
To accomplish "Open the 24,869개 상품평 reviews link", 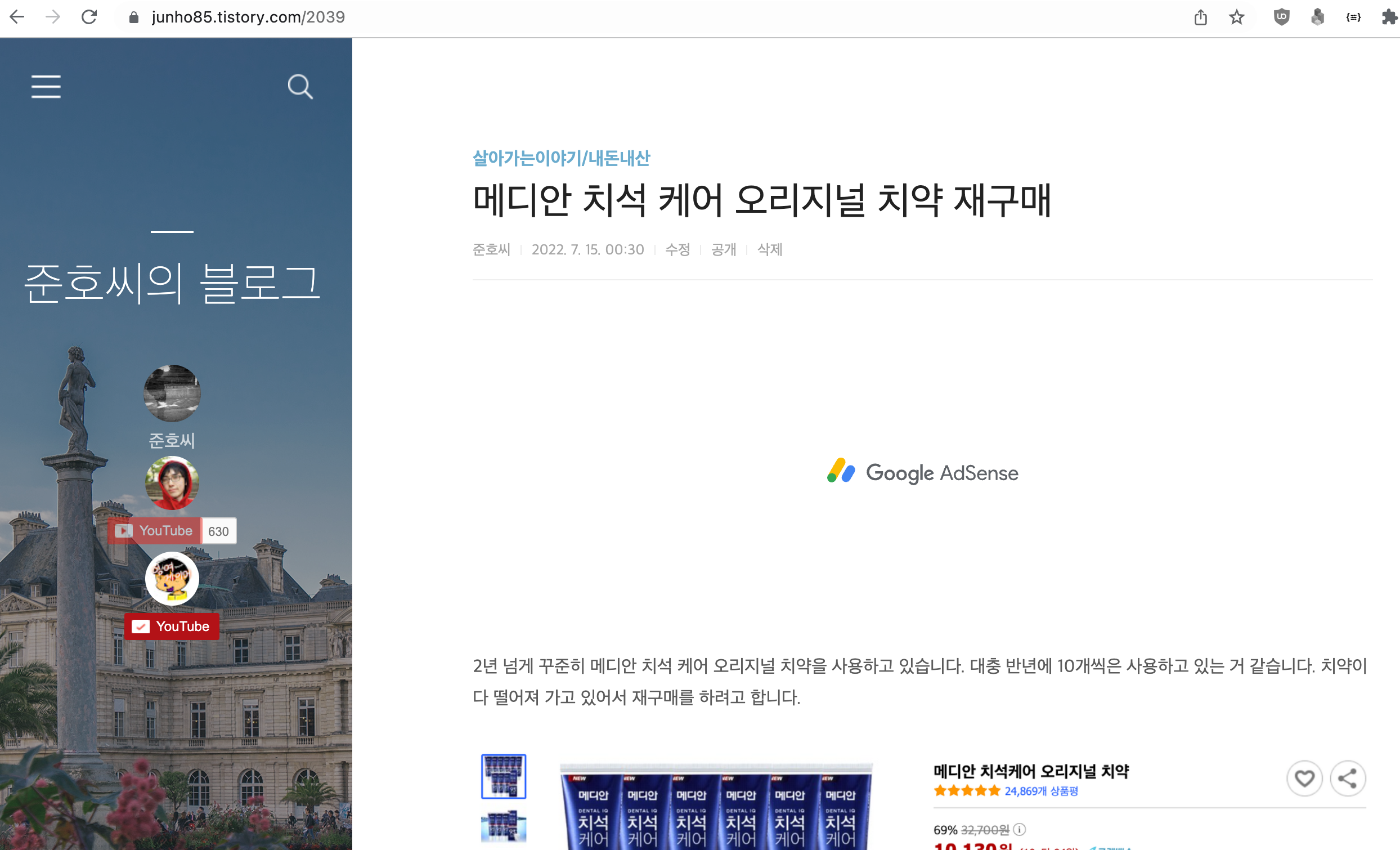I will (1041, 791).
